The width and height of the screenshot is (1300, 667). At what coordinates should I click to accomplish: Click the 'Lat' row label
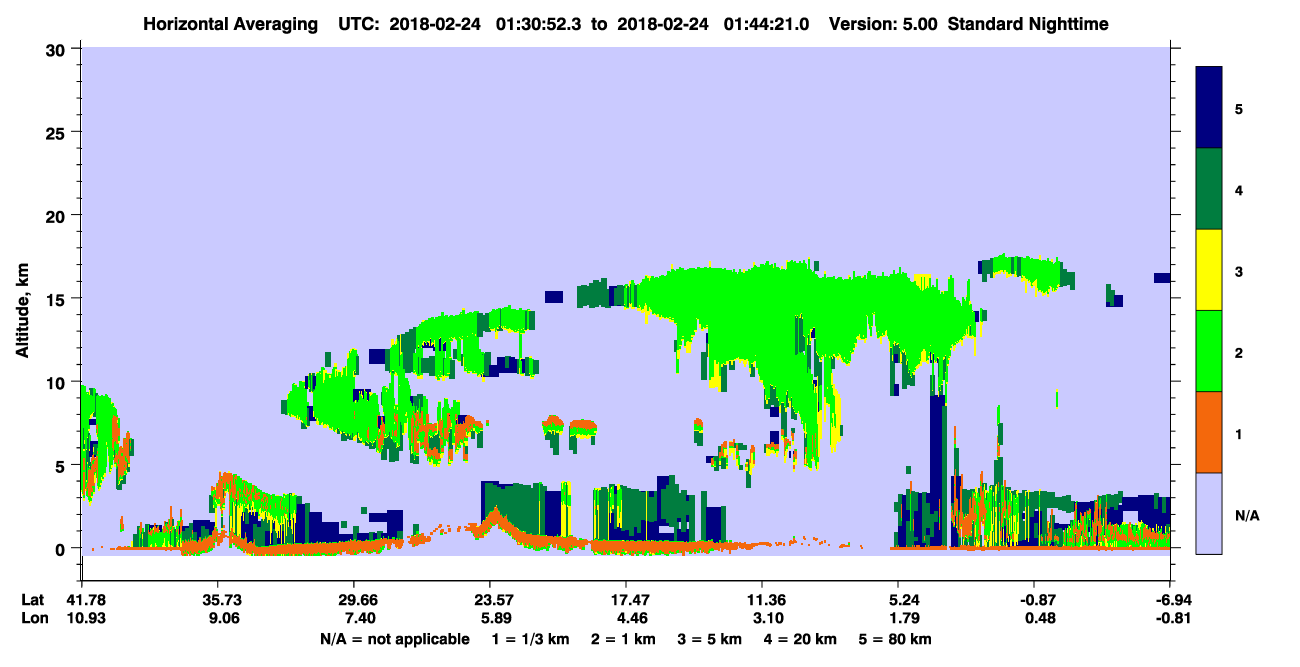(x=33, y=600)
